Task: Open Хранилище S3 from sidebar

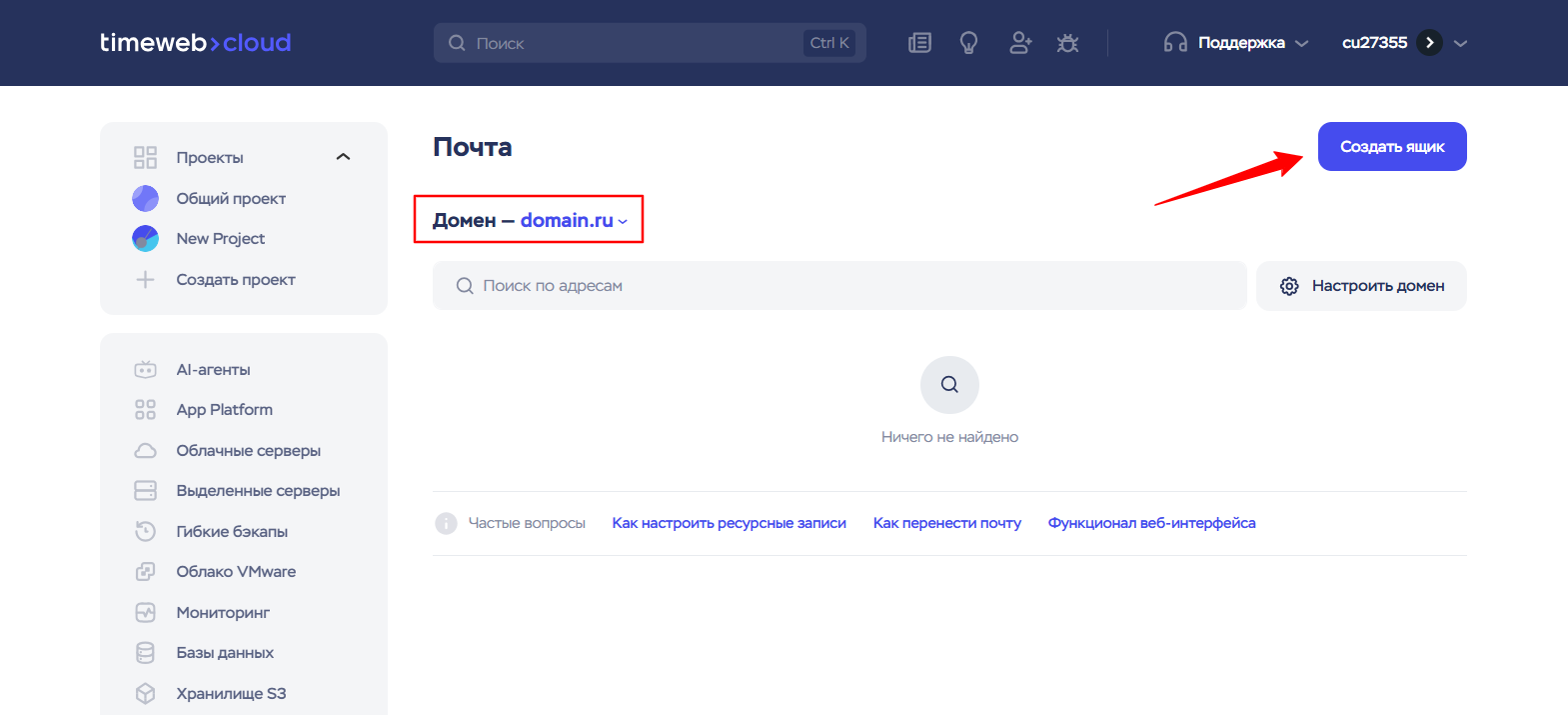Action: [x=231, y=693]
